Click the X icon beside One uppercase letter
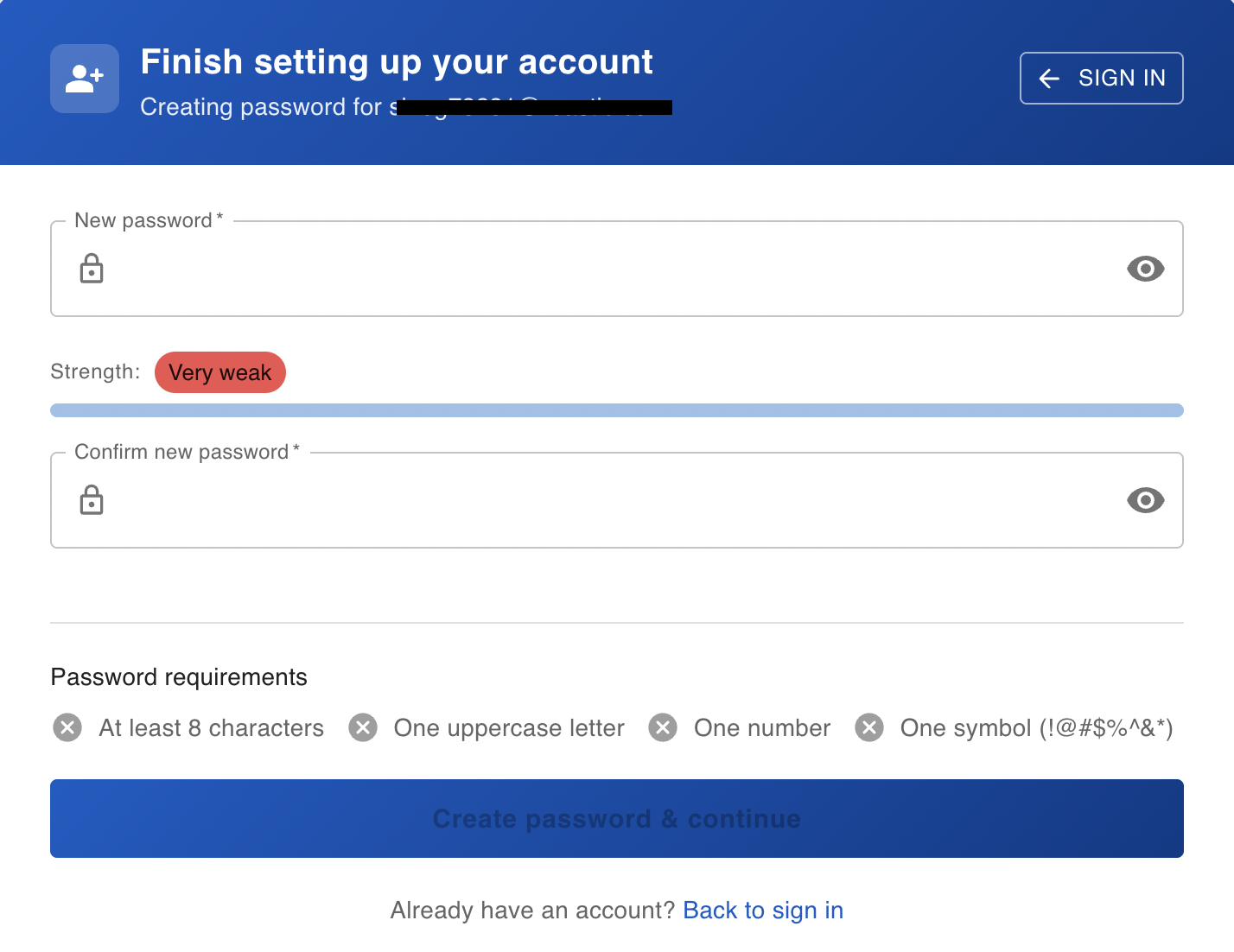Image resolution: width=1234 pixels, height=952 pixels. click(363, 728)
